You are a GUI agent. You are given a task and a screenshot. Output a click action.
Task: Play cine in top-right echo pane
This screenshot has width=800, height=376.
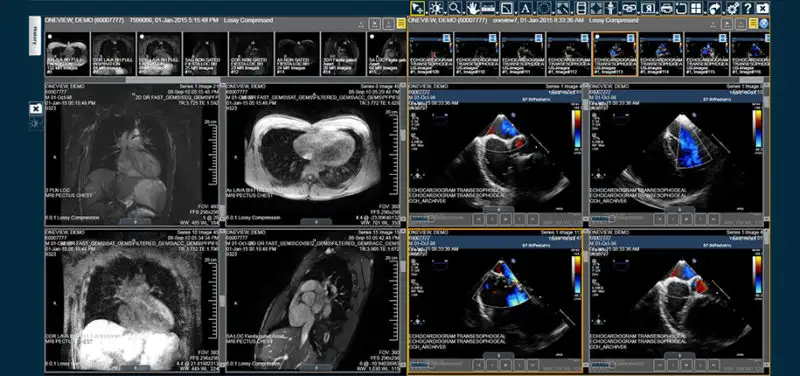[x=686, y=219]
